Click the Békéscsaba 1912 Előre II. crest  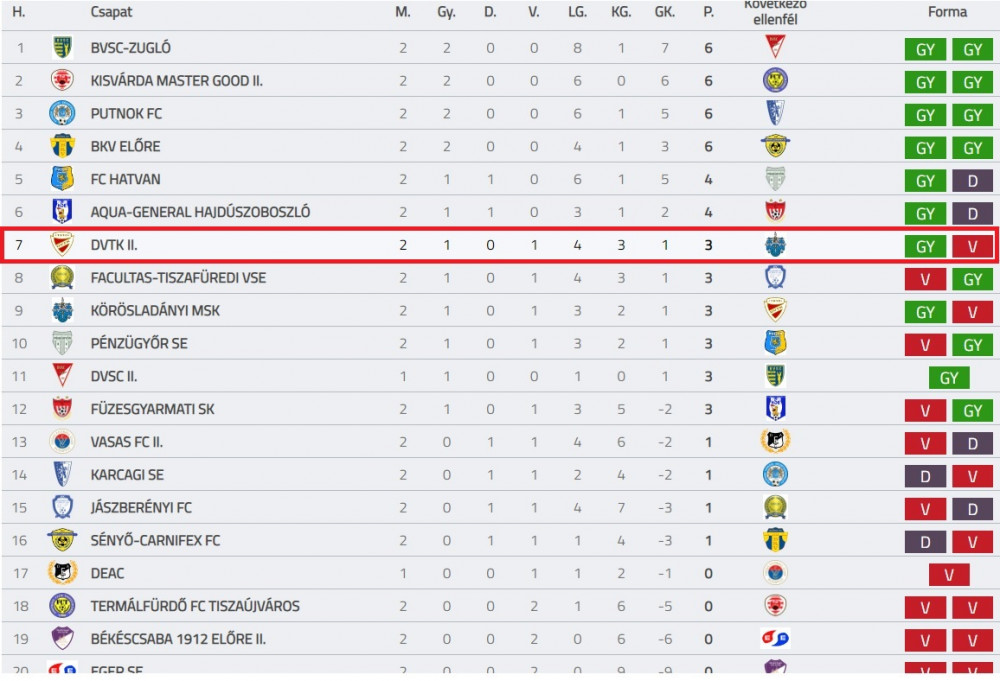pyautogui.click(x=62, y=639)
